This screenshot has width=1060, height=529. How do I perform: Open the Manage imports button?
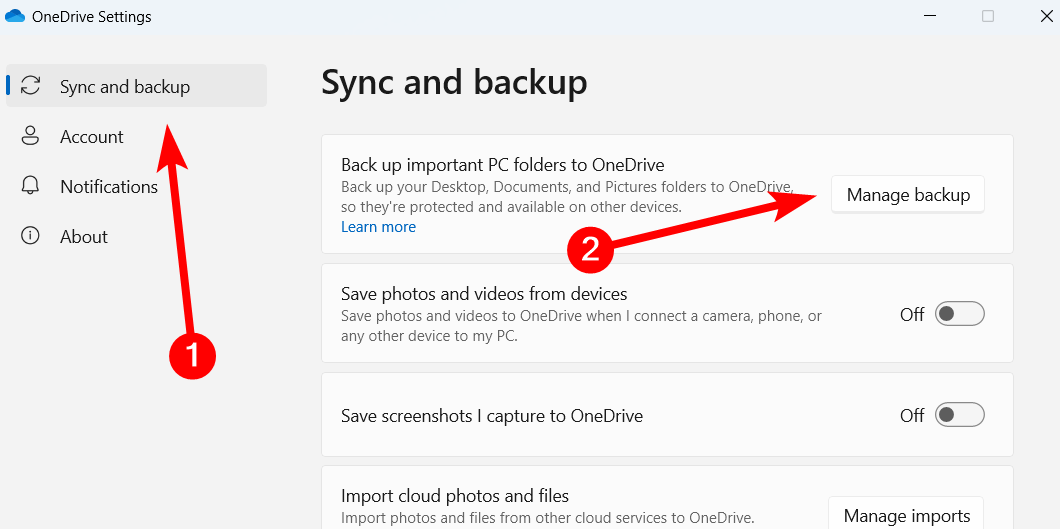coord(906,515)
